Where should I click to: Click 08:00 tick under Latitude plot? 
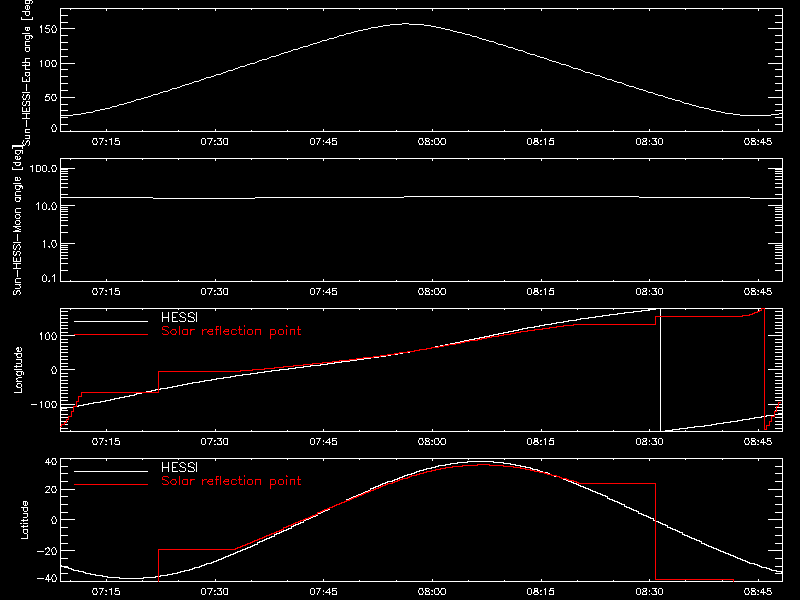click(432, 592)
